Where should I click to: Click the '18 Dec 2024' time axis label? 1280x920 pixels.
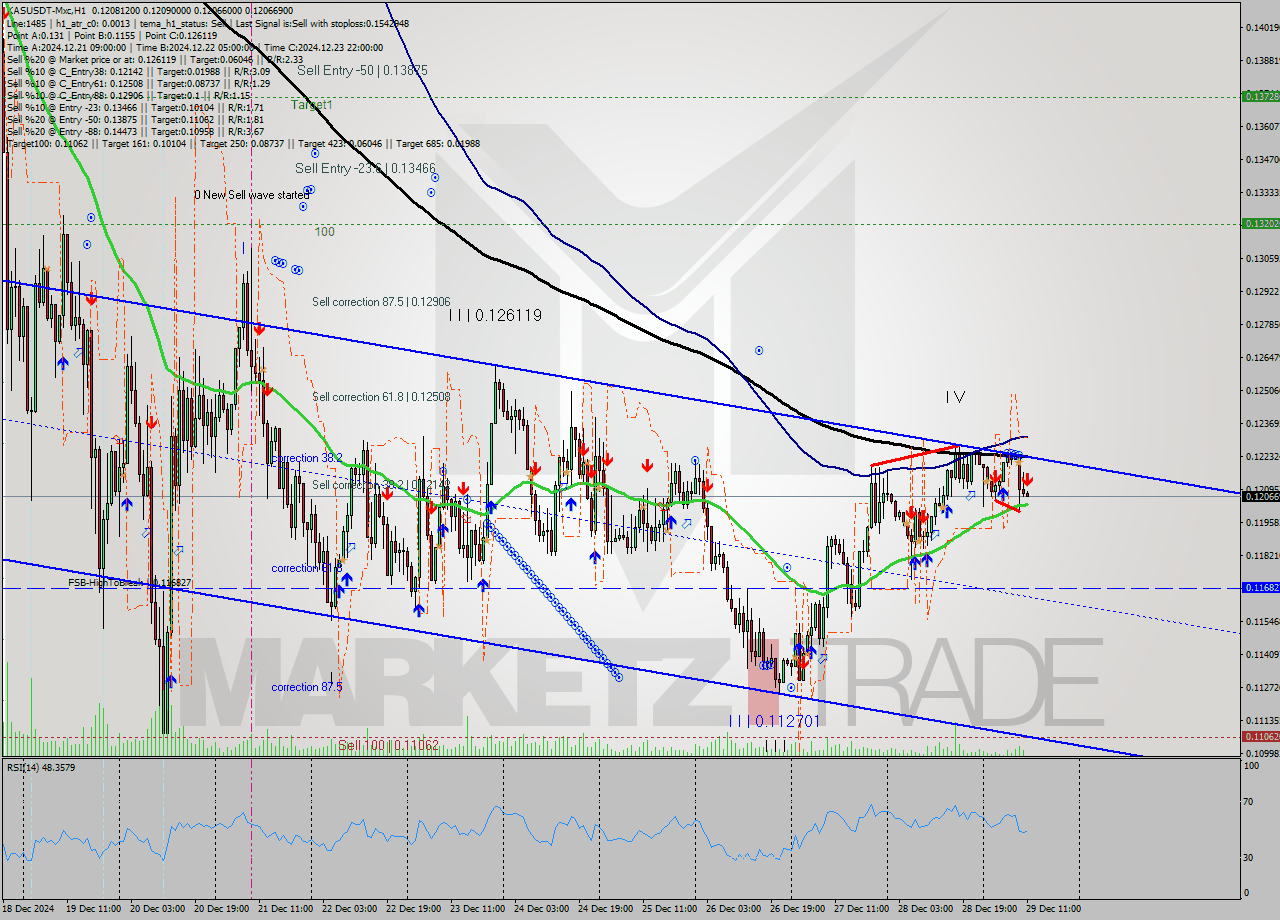29,909
